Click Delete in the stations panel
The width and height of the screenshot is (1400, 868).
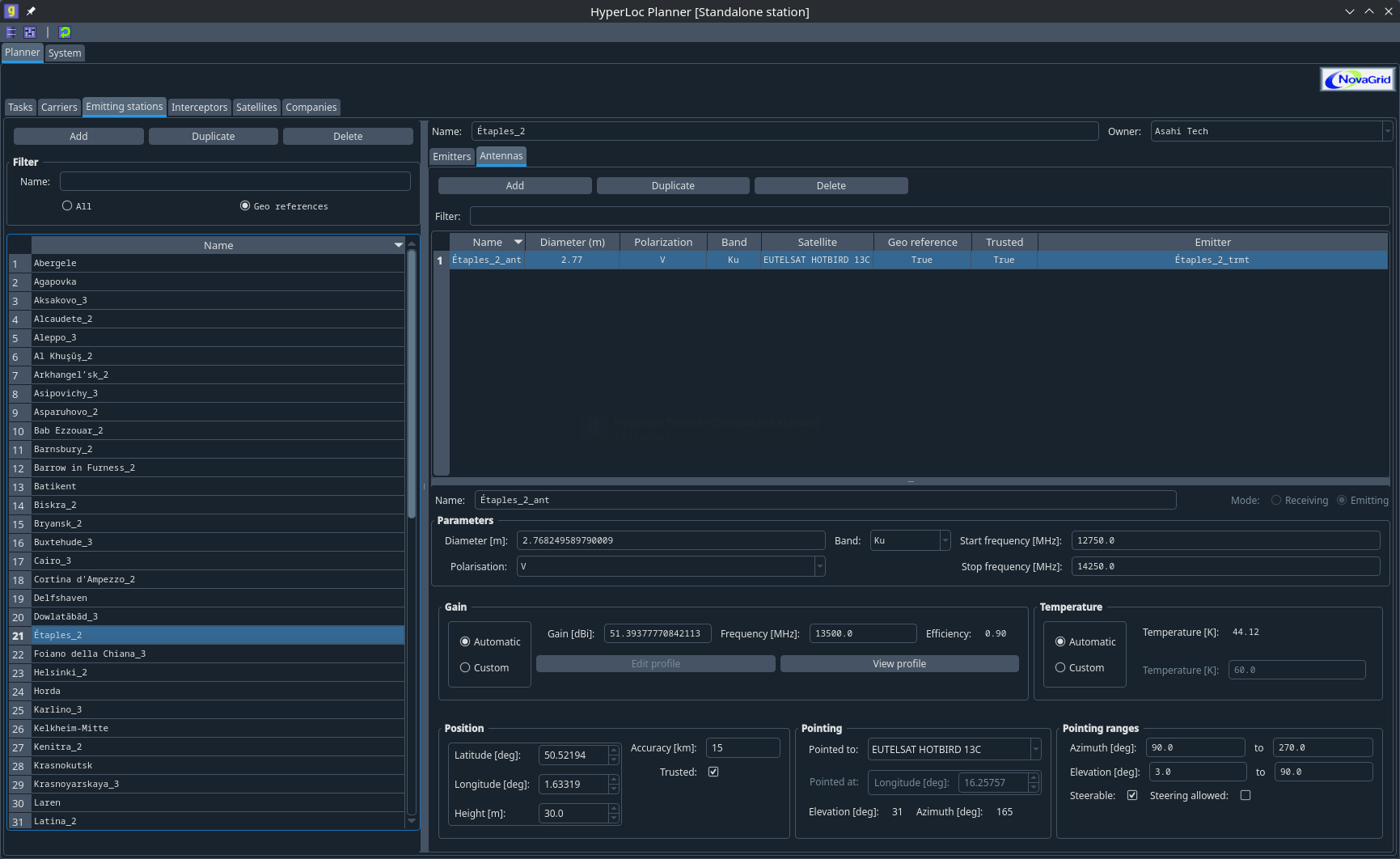(x=348, y=136)
